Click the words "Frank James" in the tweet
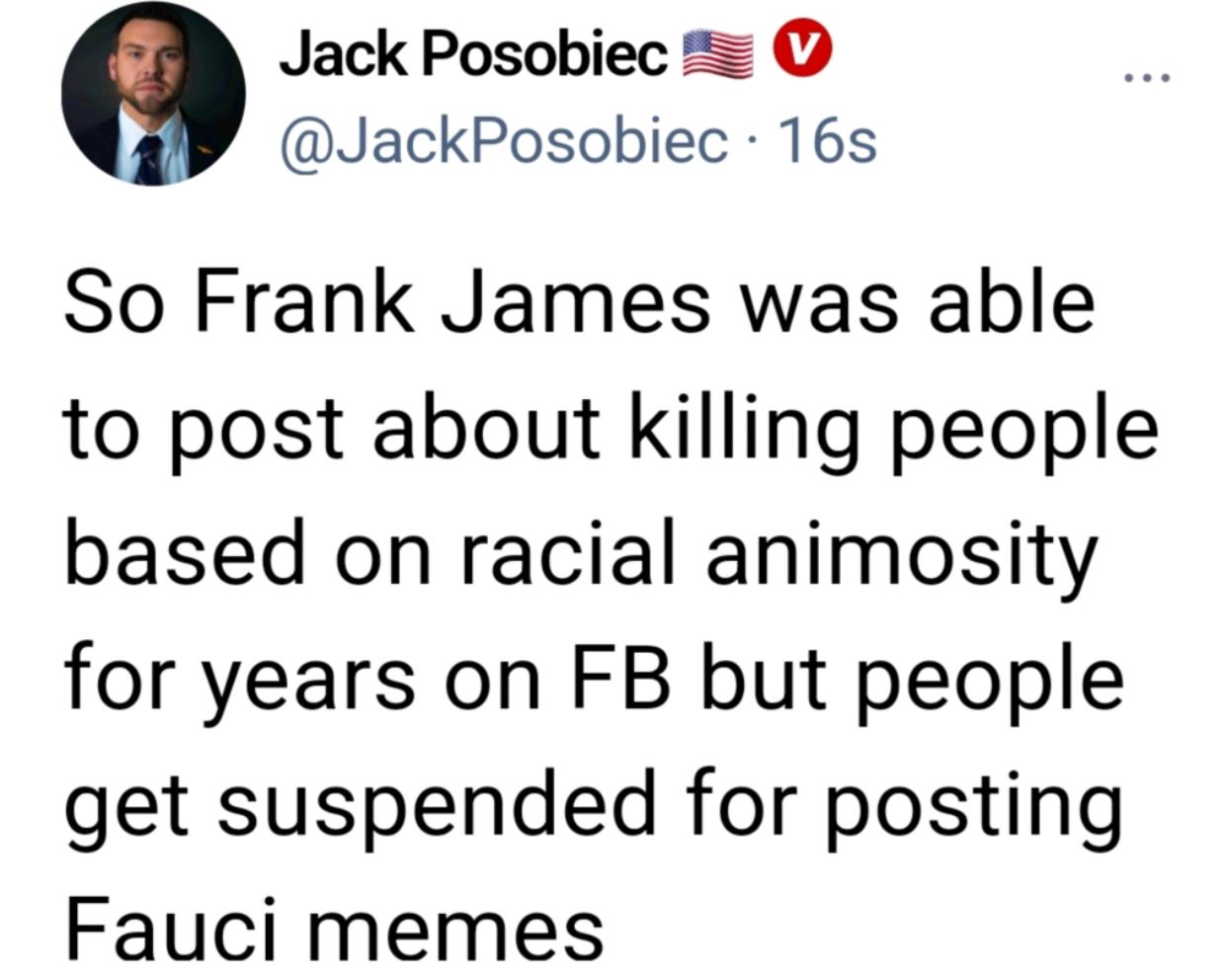Viewport: 1226px width, 980px height. pyautogui.click(x=451, y=302)
